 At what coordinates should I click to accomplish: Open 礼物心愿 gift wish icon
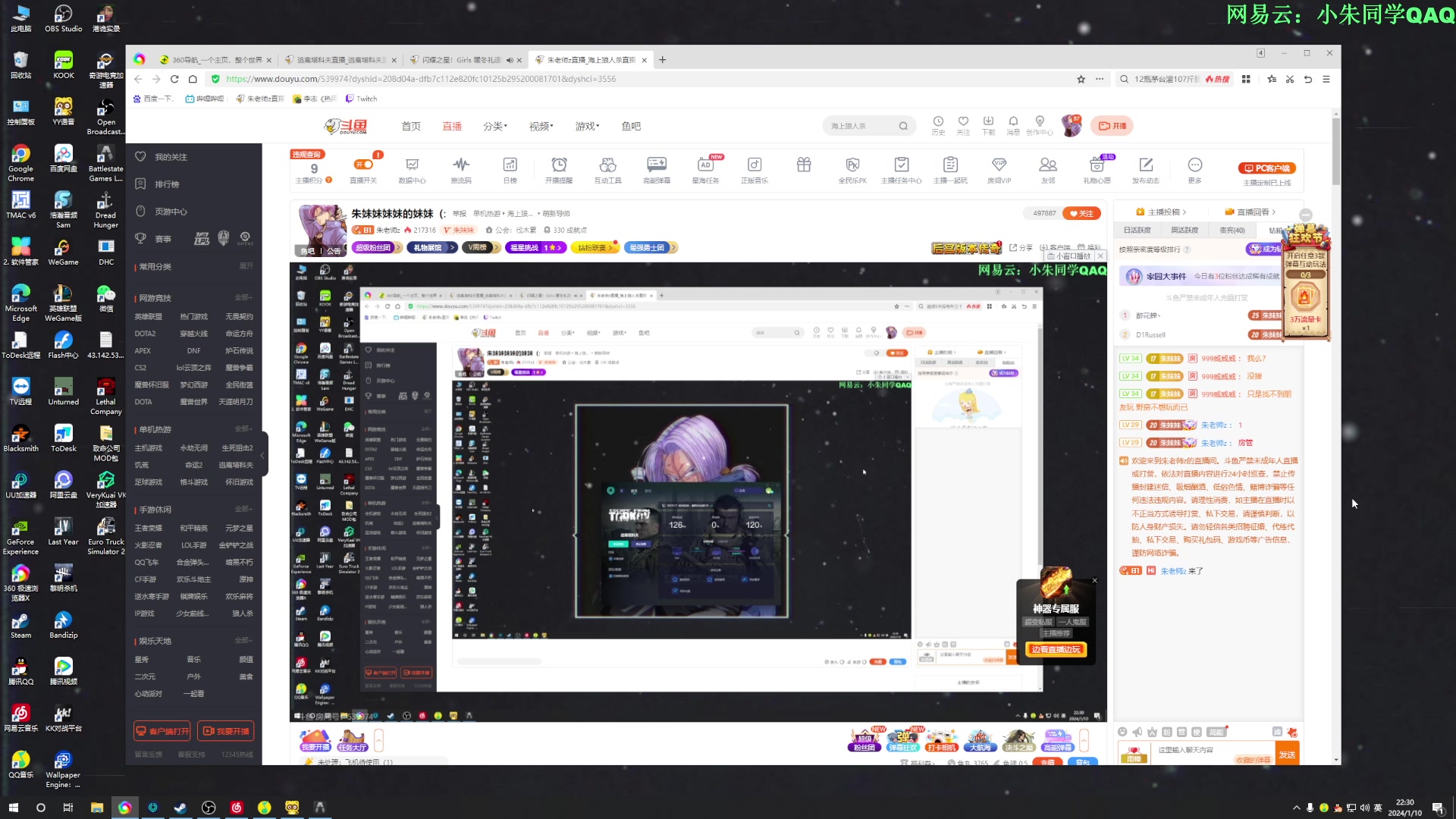(1097, 165)
